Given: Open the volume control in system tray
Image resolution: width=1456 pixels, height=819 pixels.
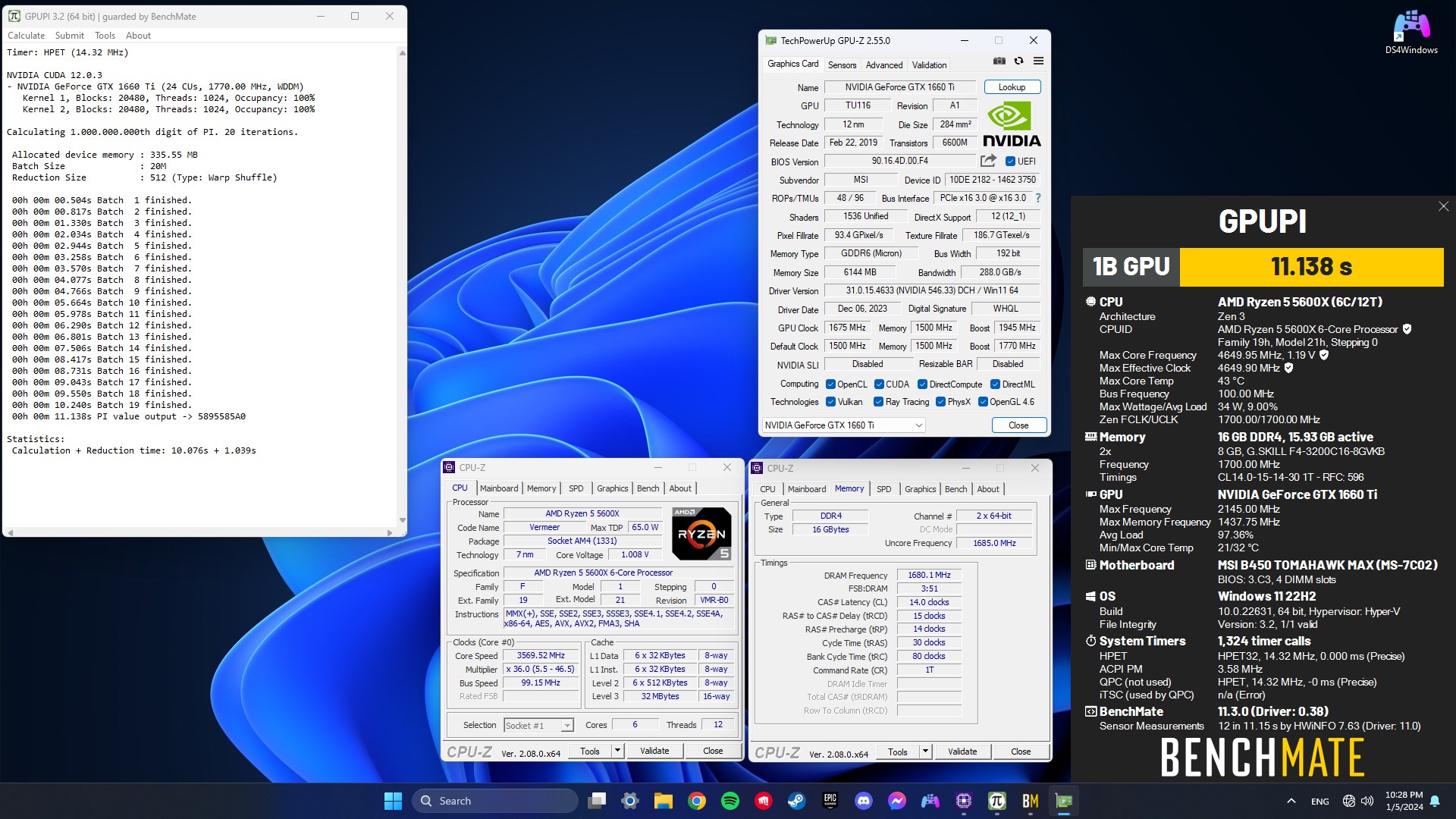Looking at the screenshot, I should [x=1367, y=801].
